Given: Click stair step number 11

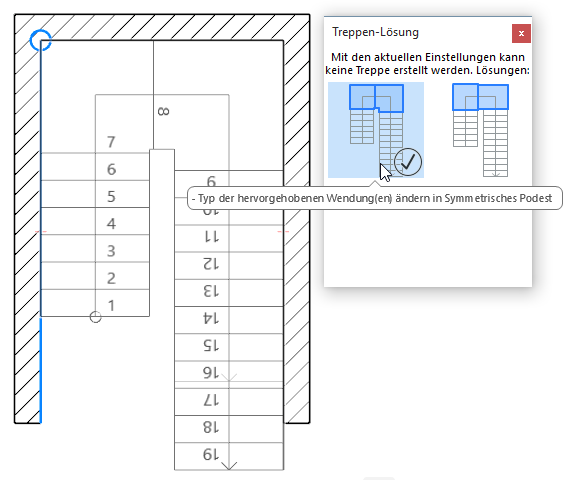Looking at the screenshot, I should 211,237.
